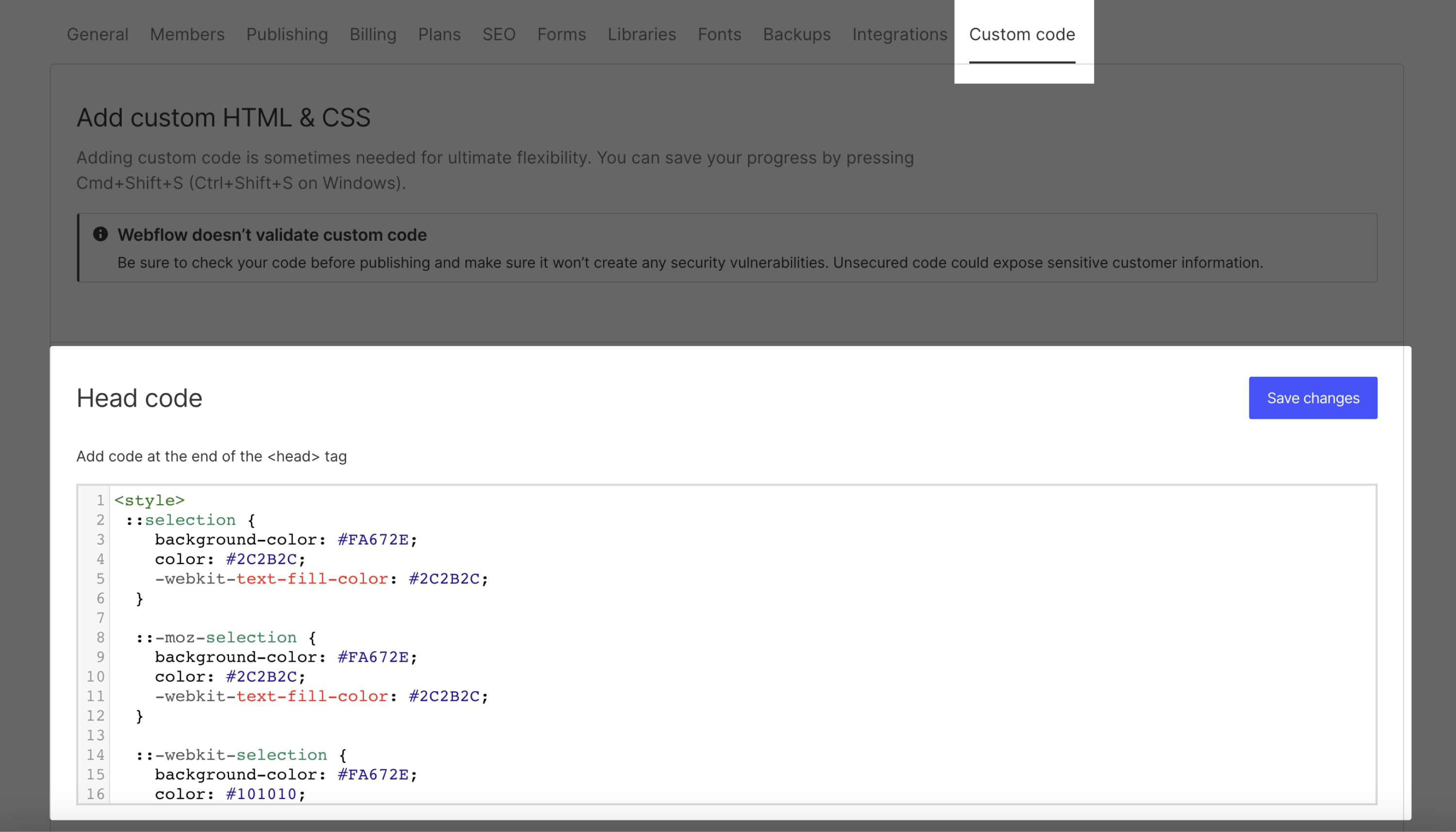Switch to the Plans tab

pos(439,34)
